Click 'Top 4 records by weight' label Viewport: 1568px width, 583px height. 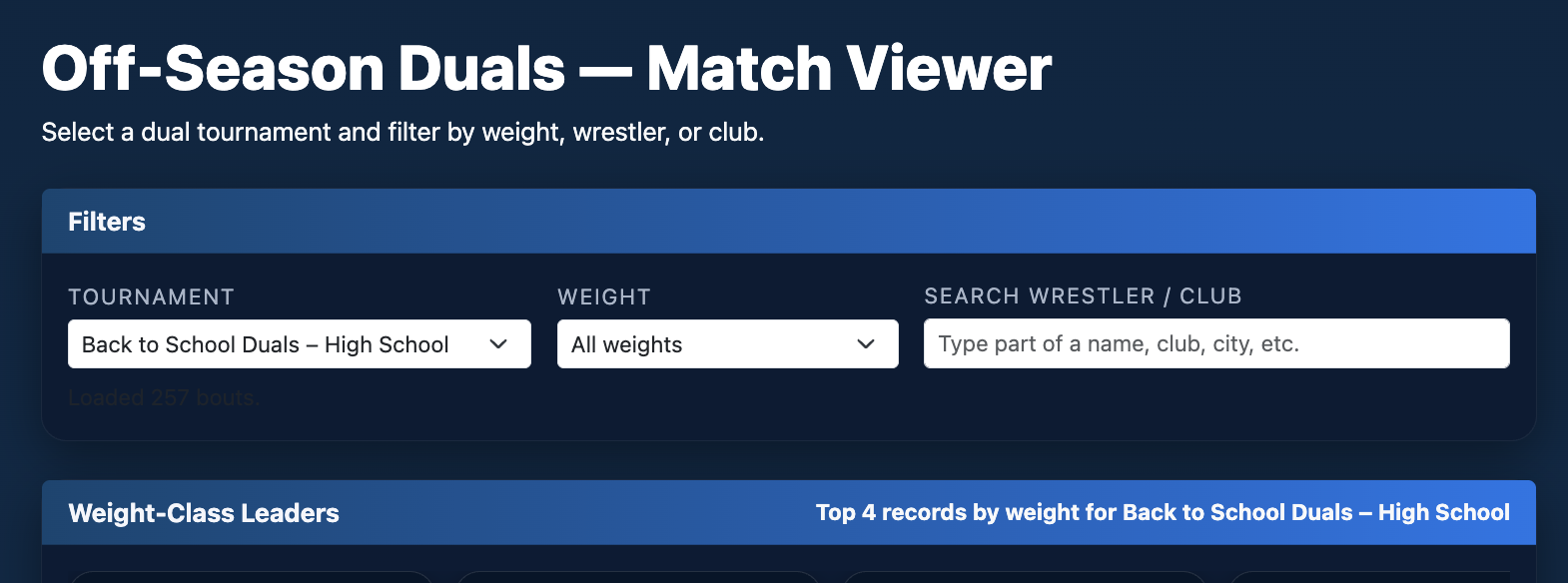point(1162,512)
